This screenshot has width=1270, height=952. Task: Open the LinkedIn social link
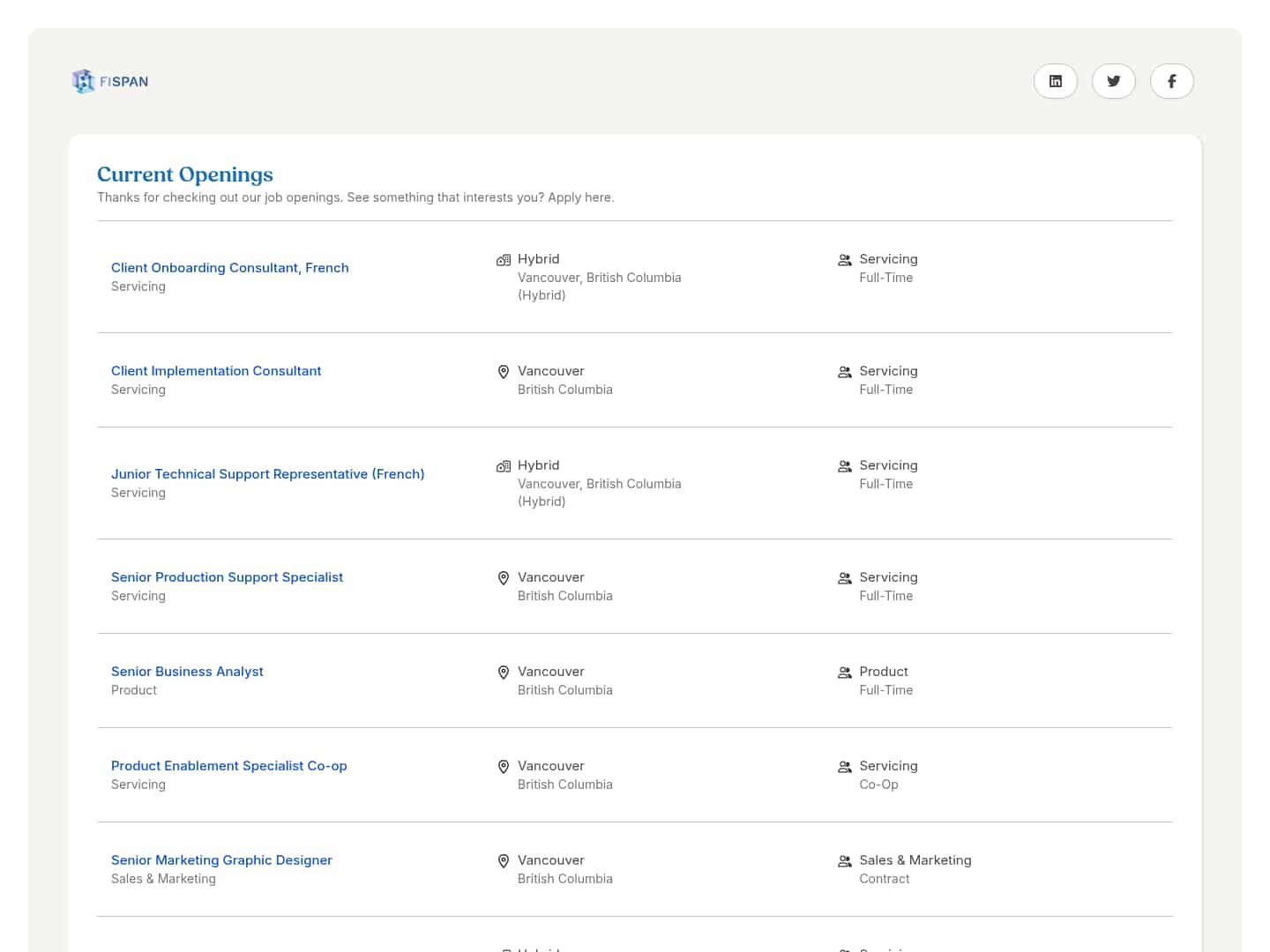(x=1055, y=81)
